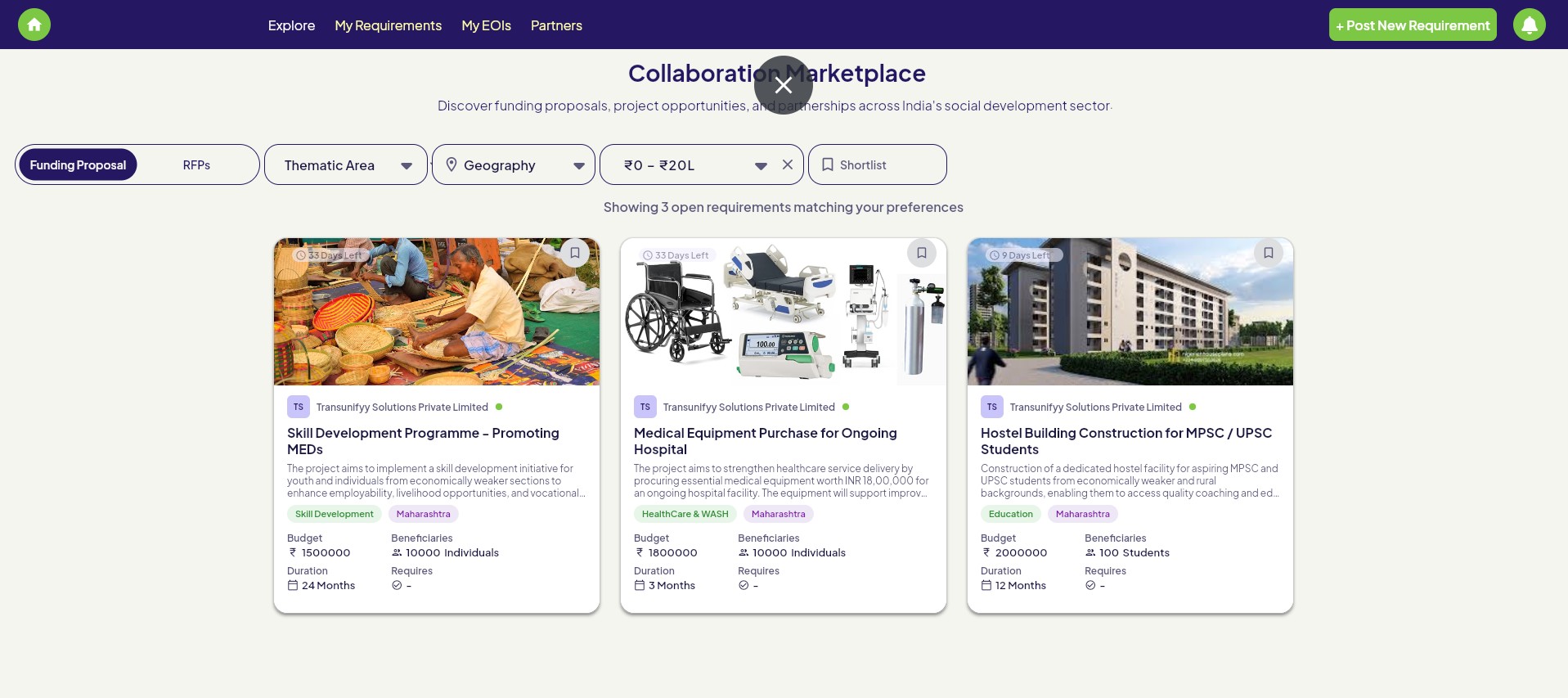Click TS avatar on Skill Development card

(299, 407)
